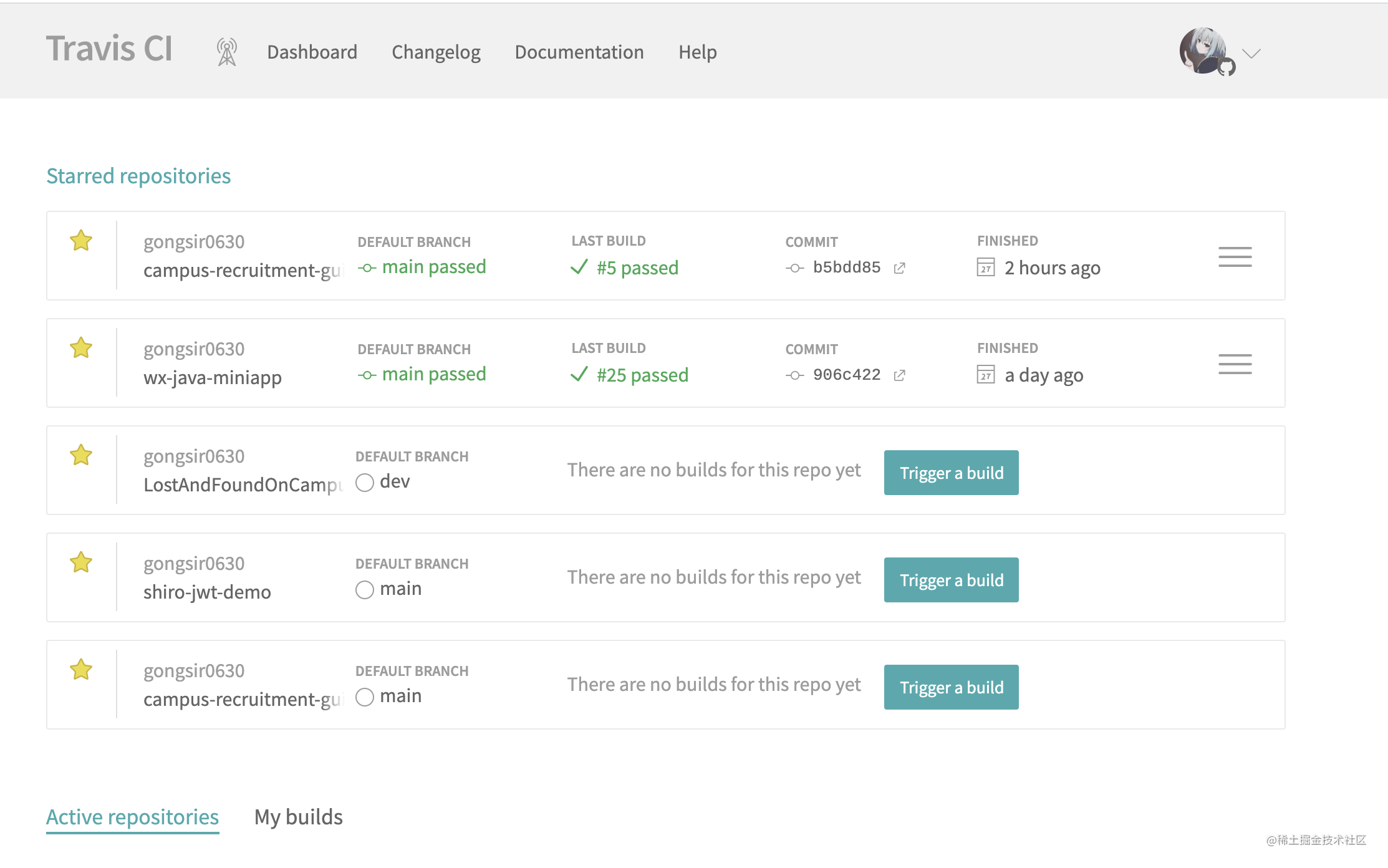Click the broadcast tower icon near logo
The height and width of the screenshot is (868, 1388).
226,52
